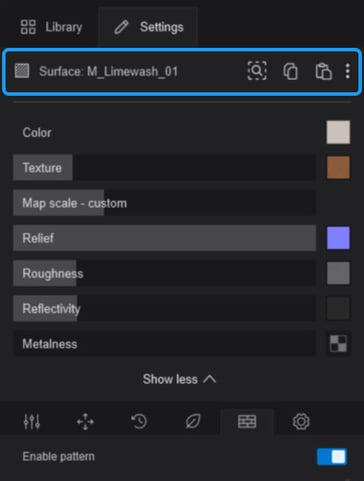
Task: Click the purple Relief map thumbnail
Action: point(338,238)
